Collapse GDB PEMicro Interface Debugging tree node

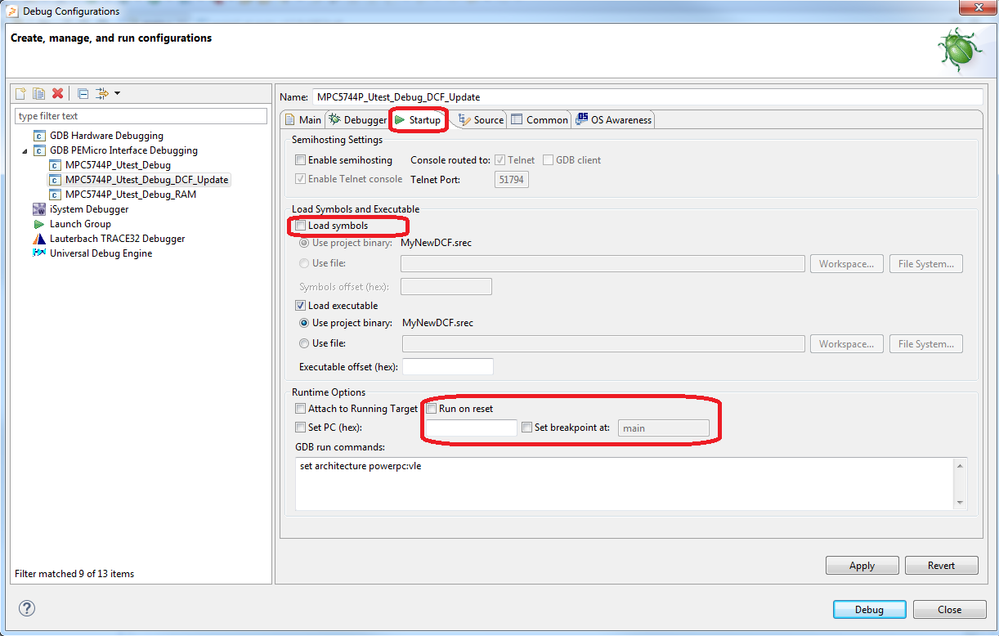25,151
